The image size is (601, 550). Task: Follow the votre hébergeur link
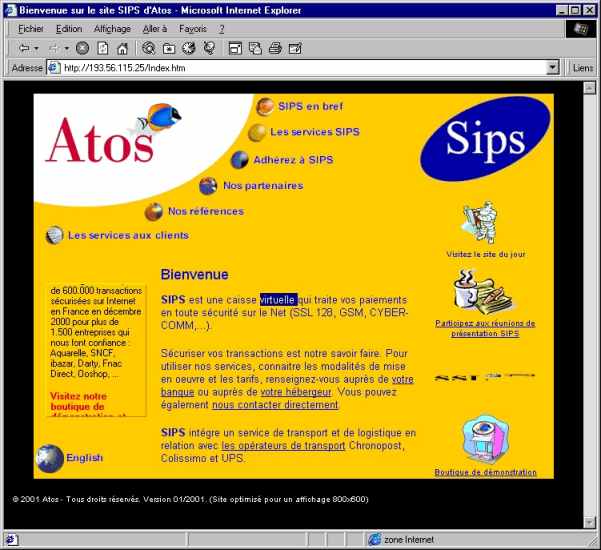[x=296, y=392]
